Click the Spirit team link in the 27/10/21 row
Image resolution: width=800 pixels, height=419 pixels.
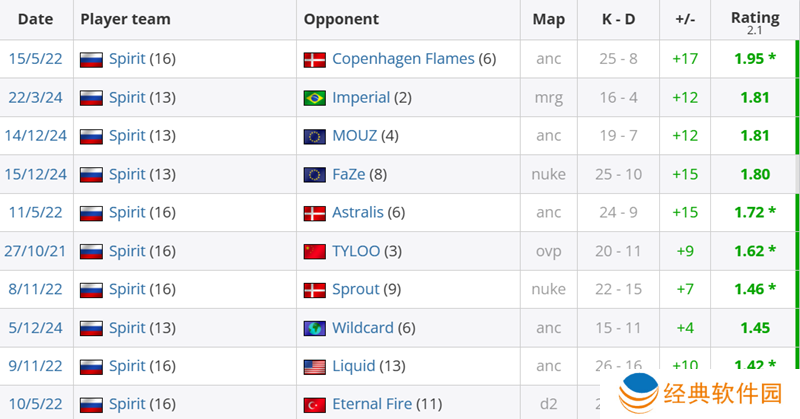(x=127, y=251)
